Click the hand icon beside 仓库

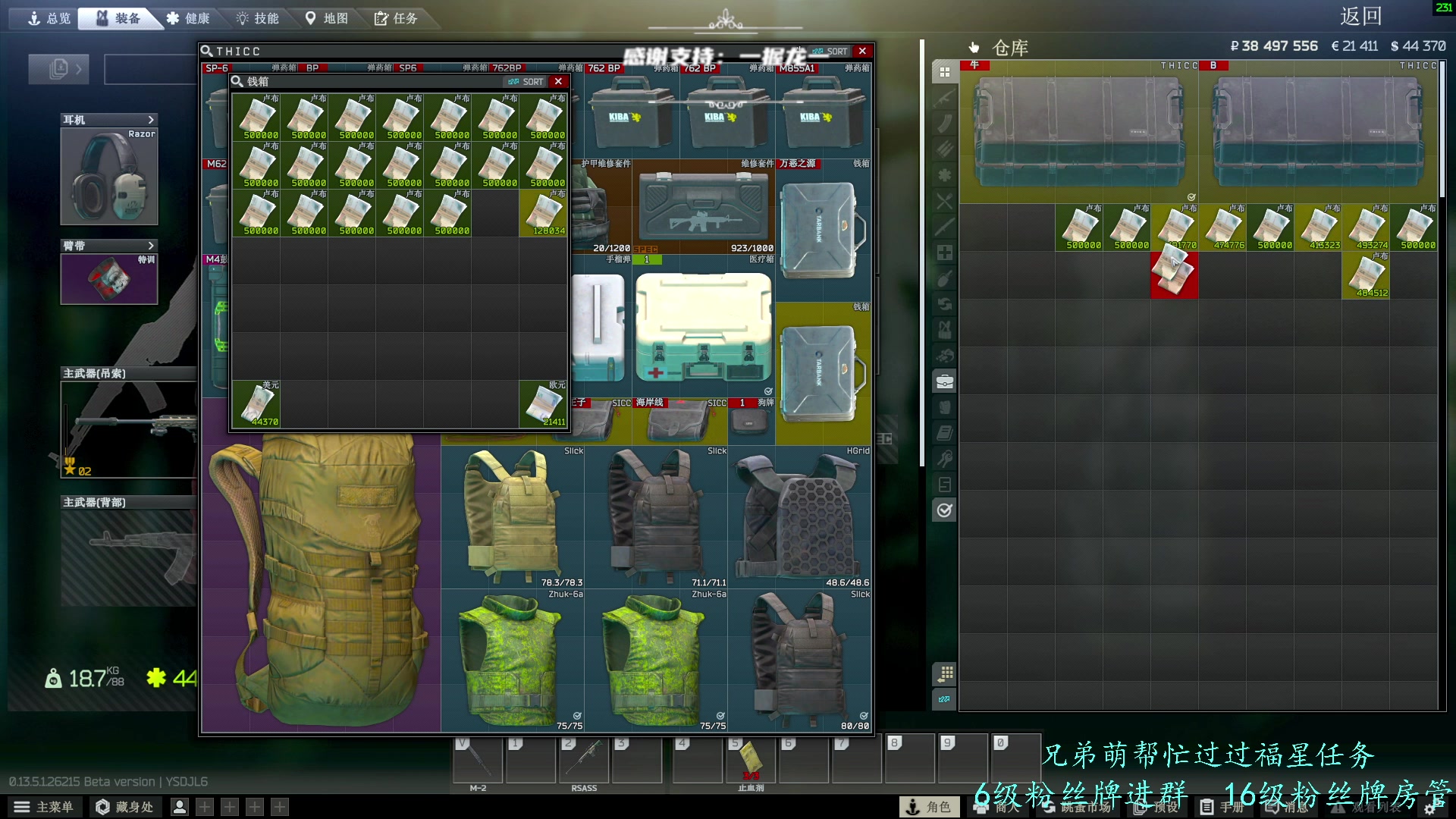[x=974, y=48]
